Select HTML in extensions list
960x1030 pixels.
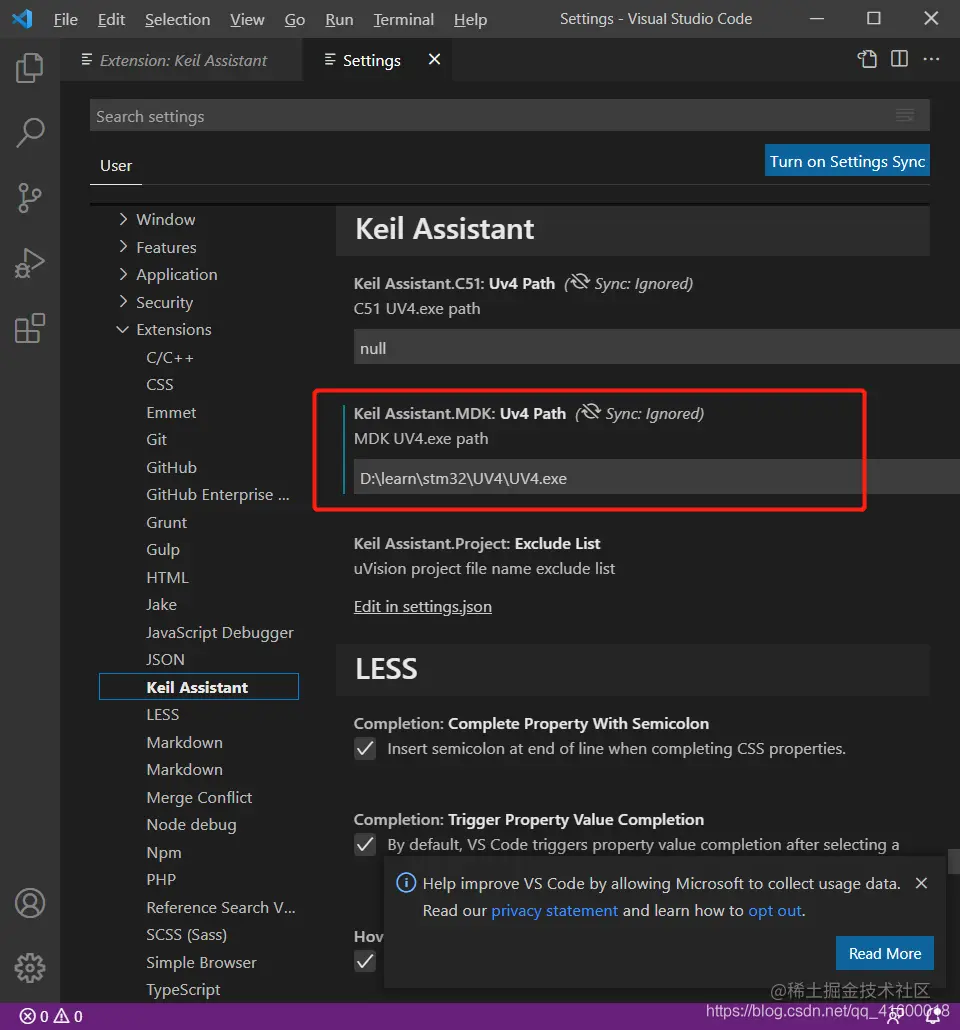[x=167, y=577]
